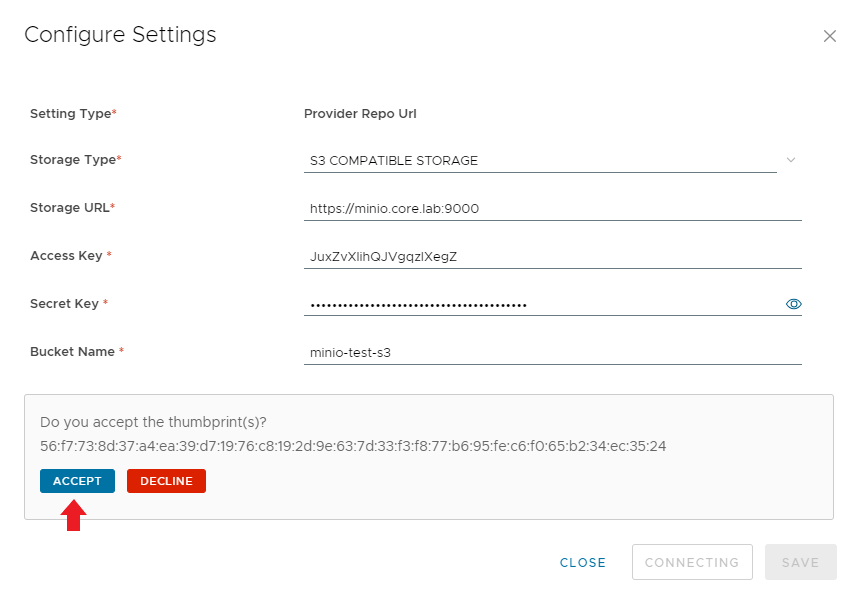Click the CLOSE link at the bottom
The height and width of the screenshot is (599, 852).
tap(582, 563)
